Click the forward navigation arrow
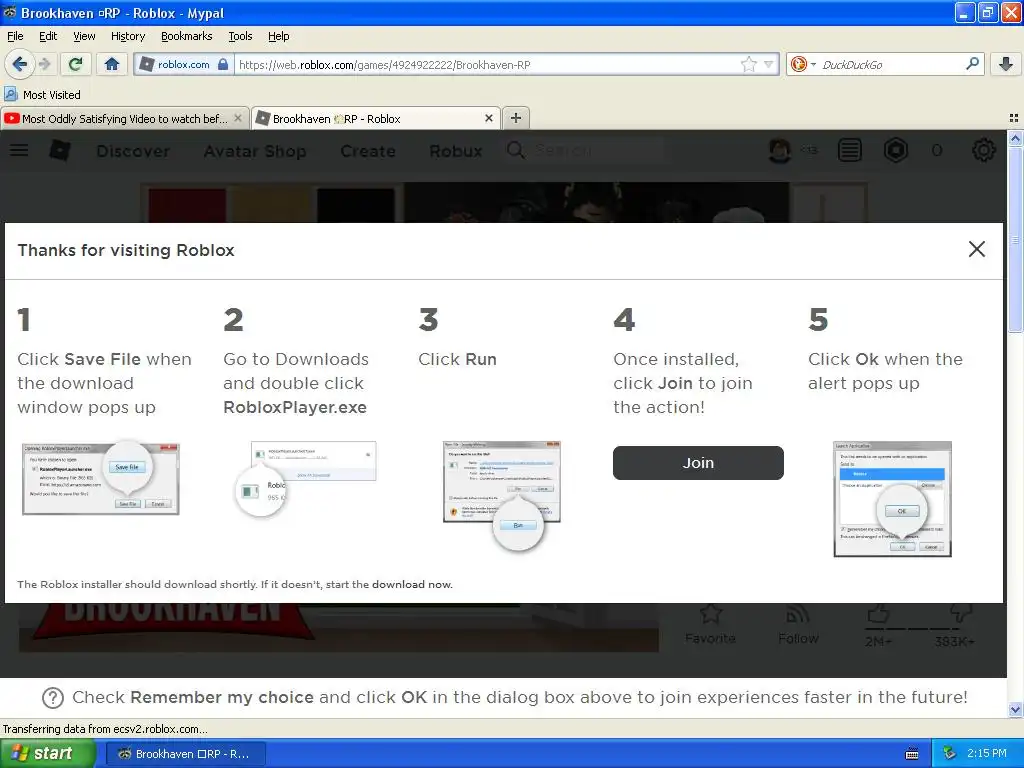This screenshot has height=768, width=1024. pyautogui.click(x=44, y=64)
